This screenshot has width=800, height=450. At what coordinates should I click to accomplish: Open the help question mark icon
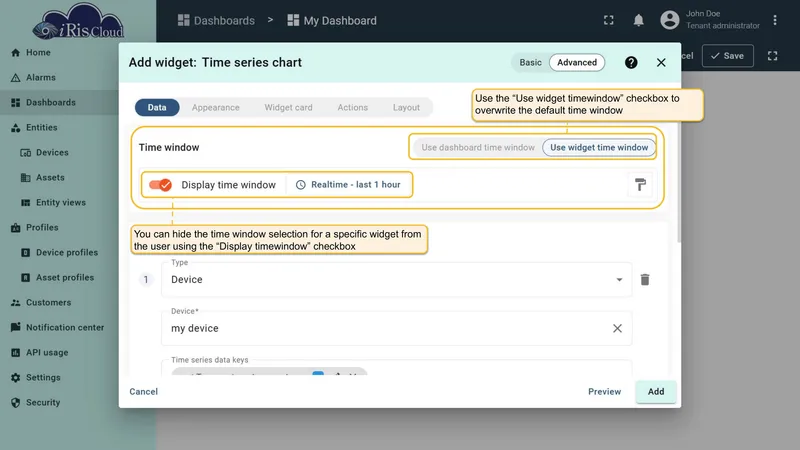(x=631, y=62)
